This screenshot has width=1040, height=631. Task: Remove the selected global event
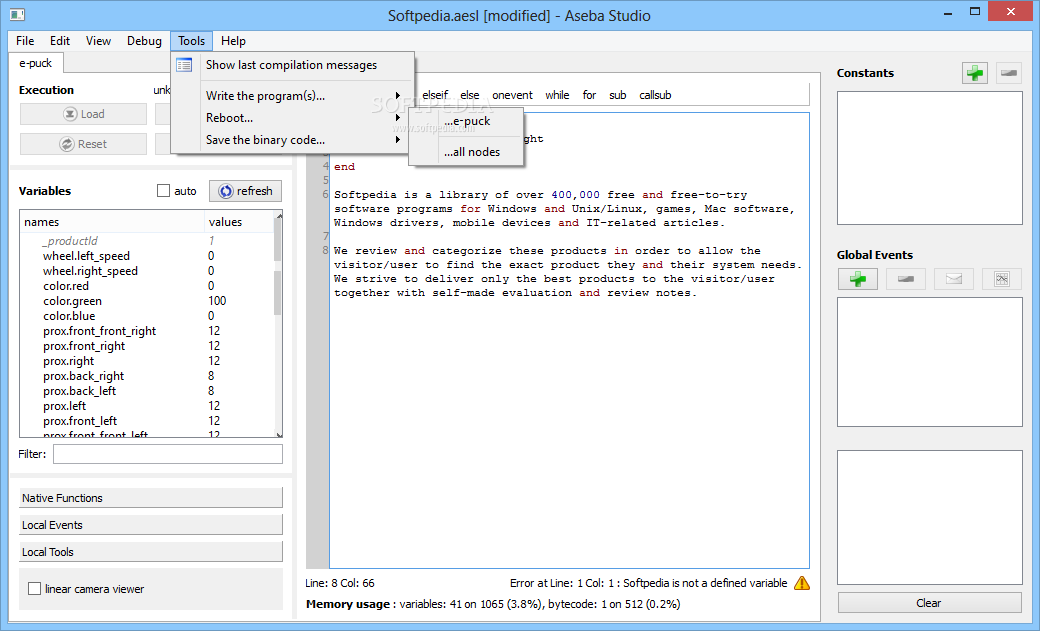(905, 279)
